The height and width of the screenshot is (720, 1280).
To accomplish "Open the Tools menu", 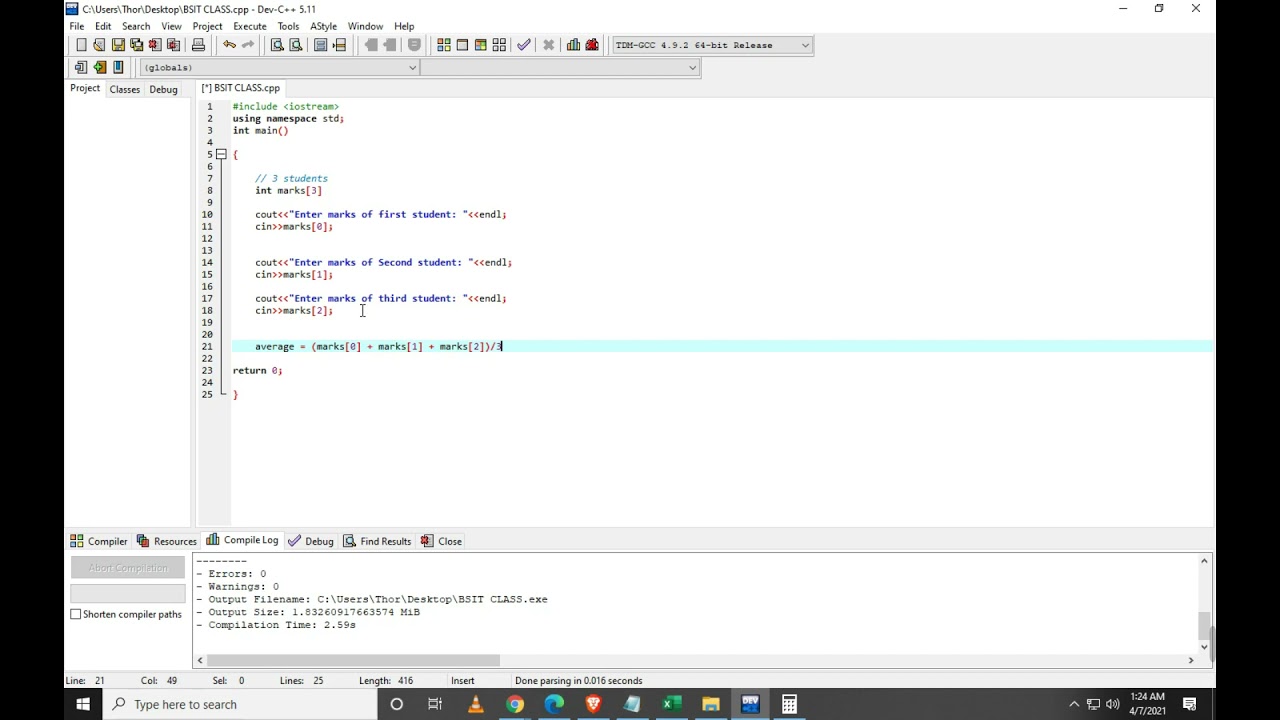I will coord(288,26).
